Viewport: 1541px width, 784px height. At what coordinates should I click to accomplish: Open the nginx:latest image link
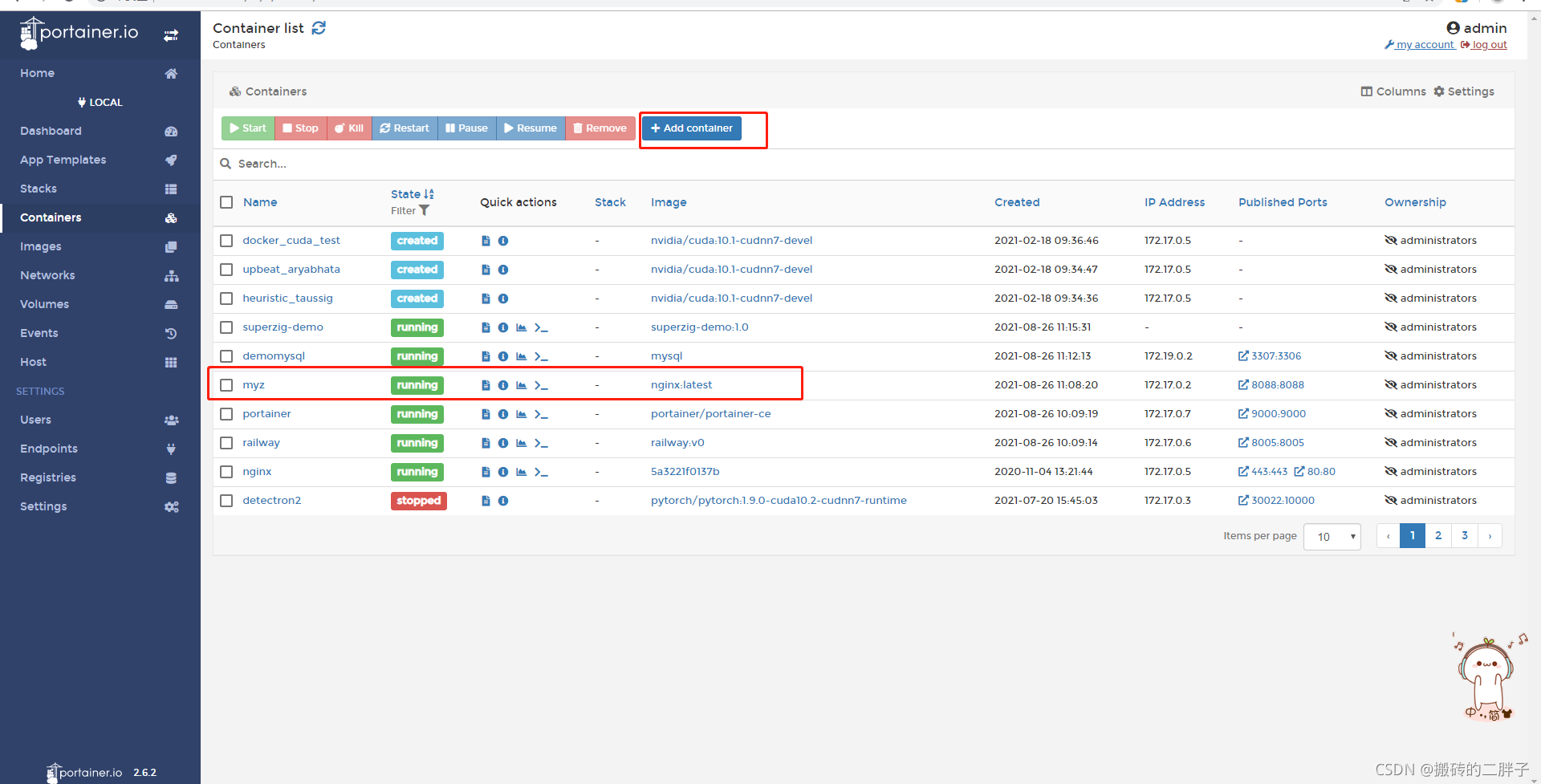681,385
